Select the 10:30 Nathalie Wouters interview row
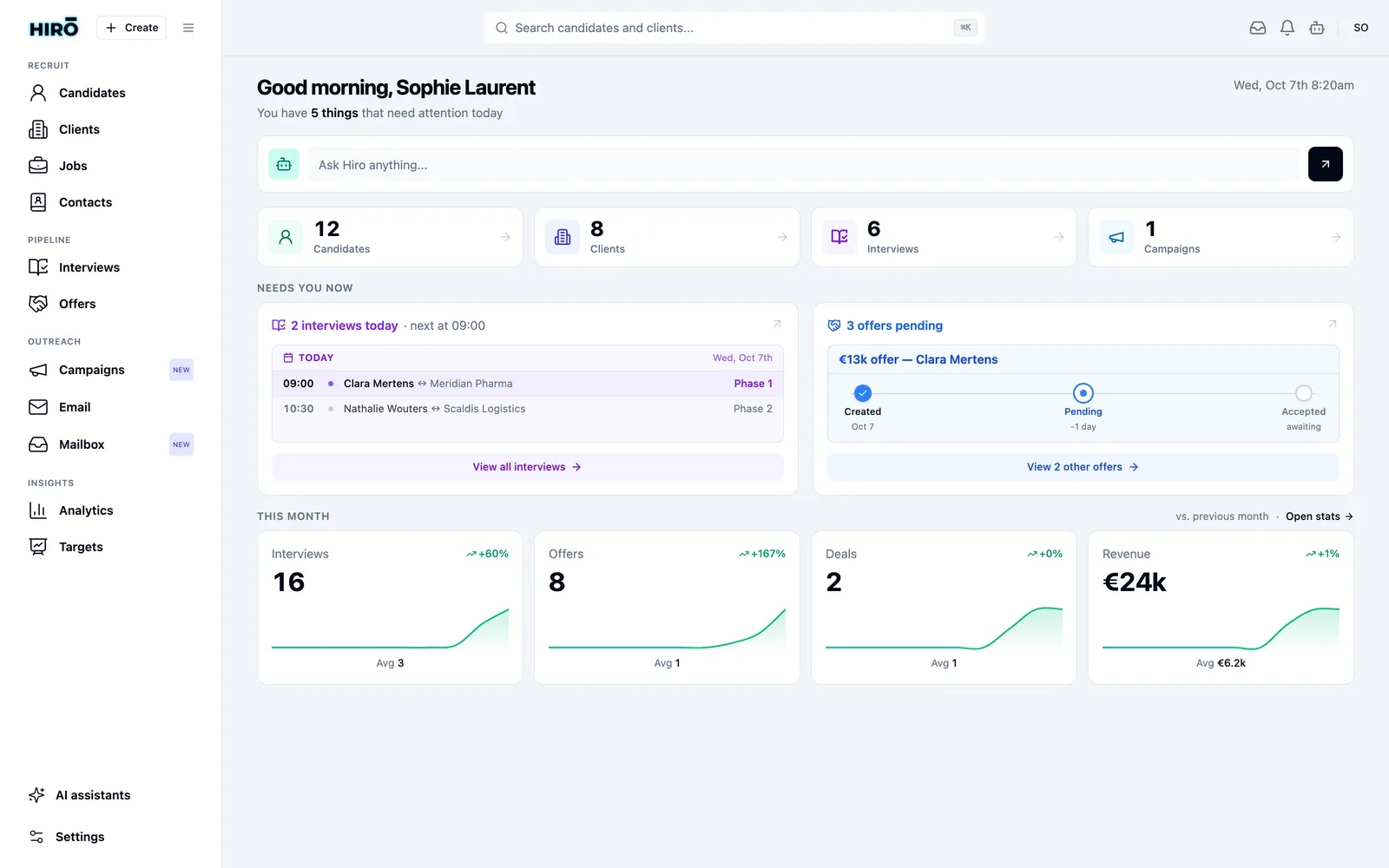Screen dimensions: 1389x868 pyautogui.click(x=528, y=409)
